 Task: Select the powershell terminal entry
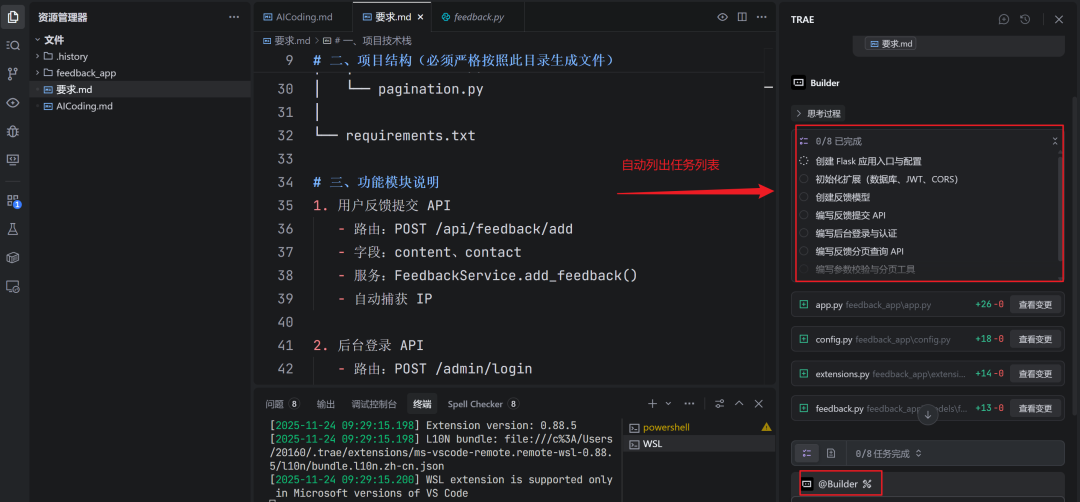(x=699, y=428)
